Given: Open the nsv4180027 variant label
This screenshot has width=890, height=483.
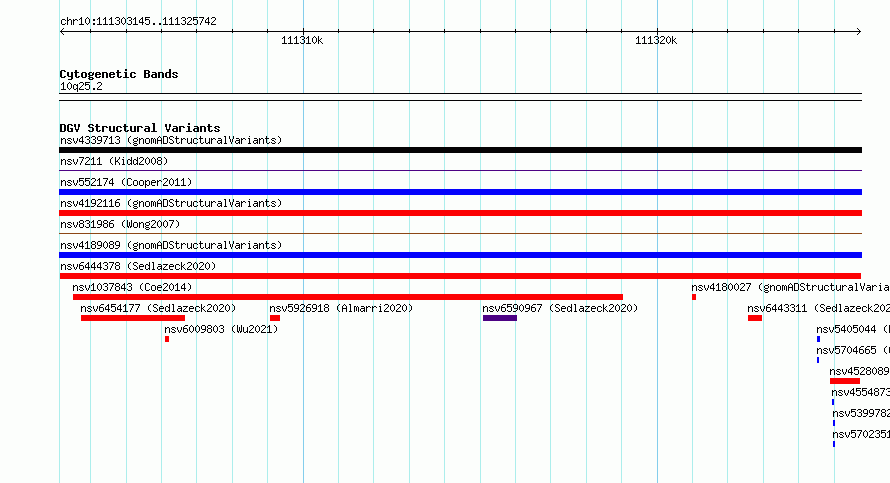Looking at the screenshot, I should (x=790, y=287).
